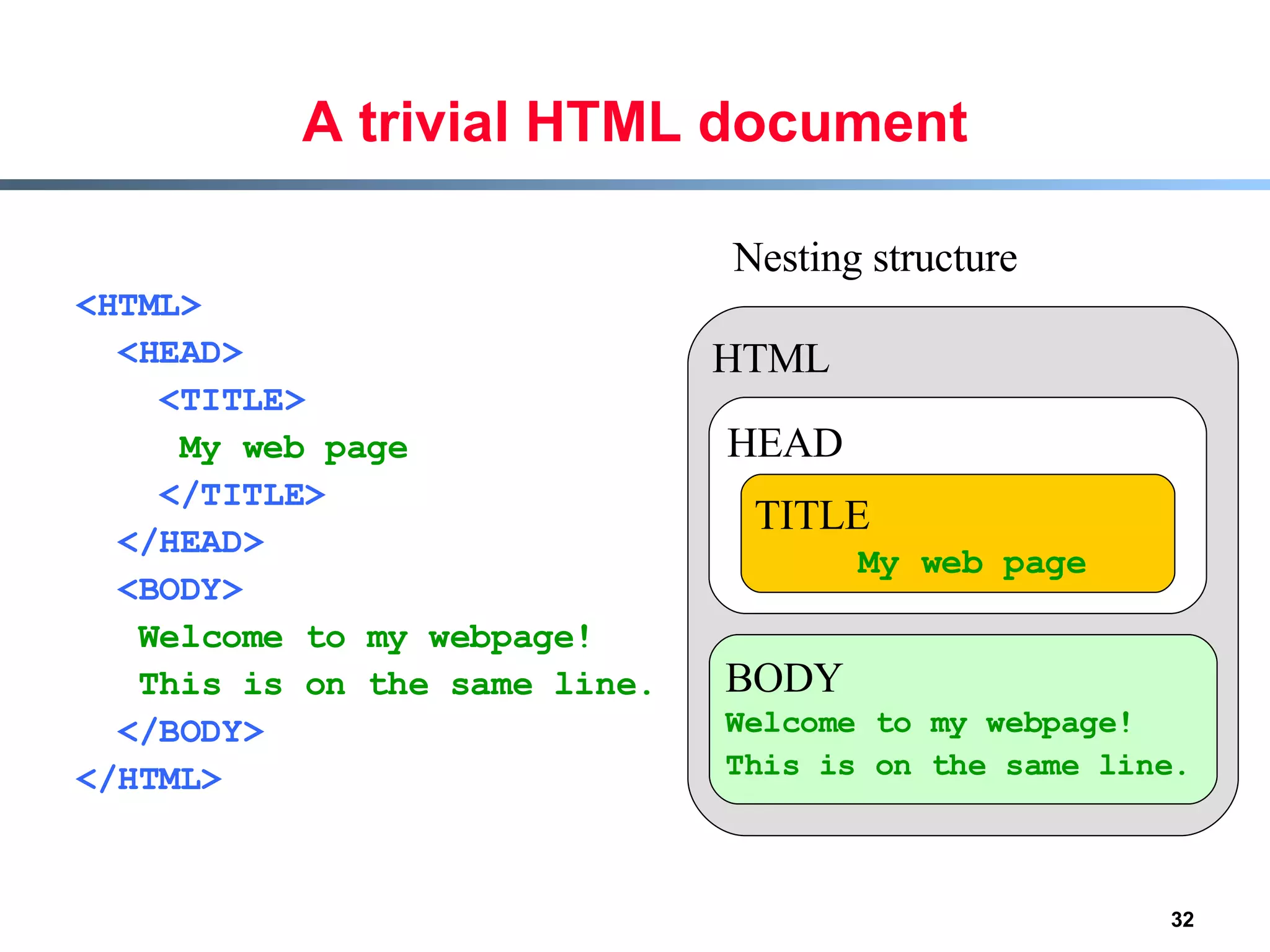The height and width of the screenshot is (952, 1270).
Task: Click the opening <BODY> tag
Action: coord(180,589)
